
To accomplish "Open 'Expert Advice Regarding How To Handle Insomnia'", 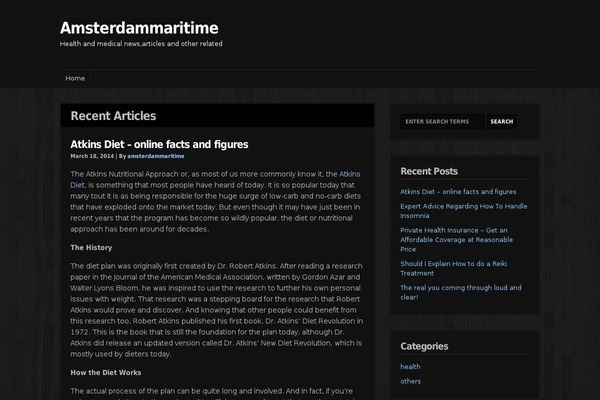I will pos(463,211).
